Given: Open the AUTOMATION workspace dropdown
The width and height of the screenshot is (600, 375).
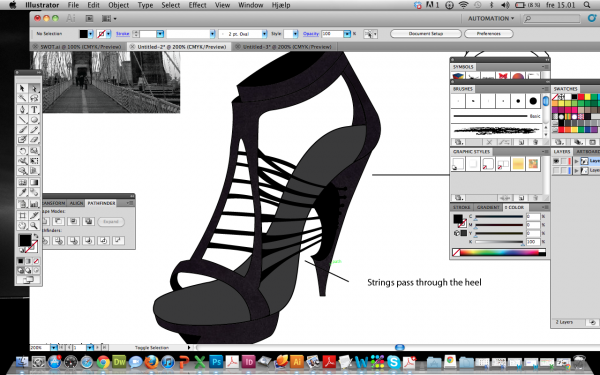Looking at the screenshot, I should click(491, 18).
